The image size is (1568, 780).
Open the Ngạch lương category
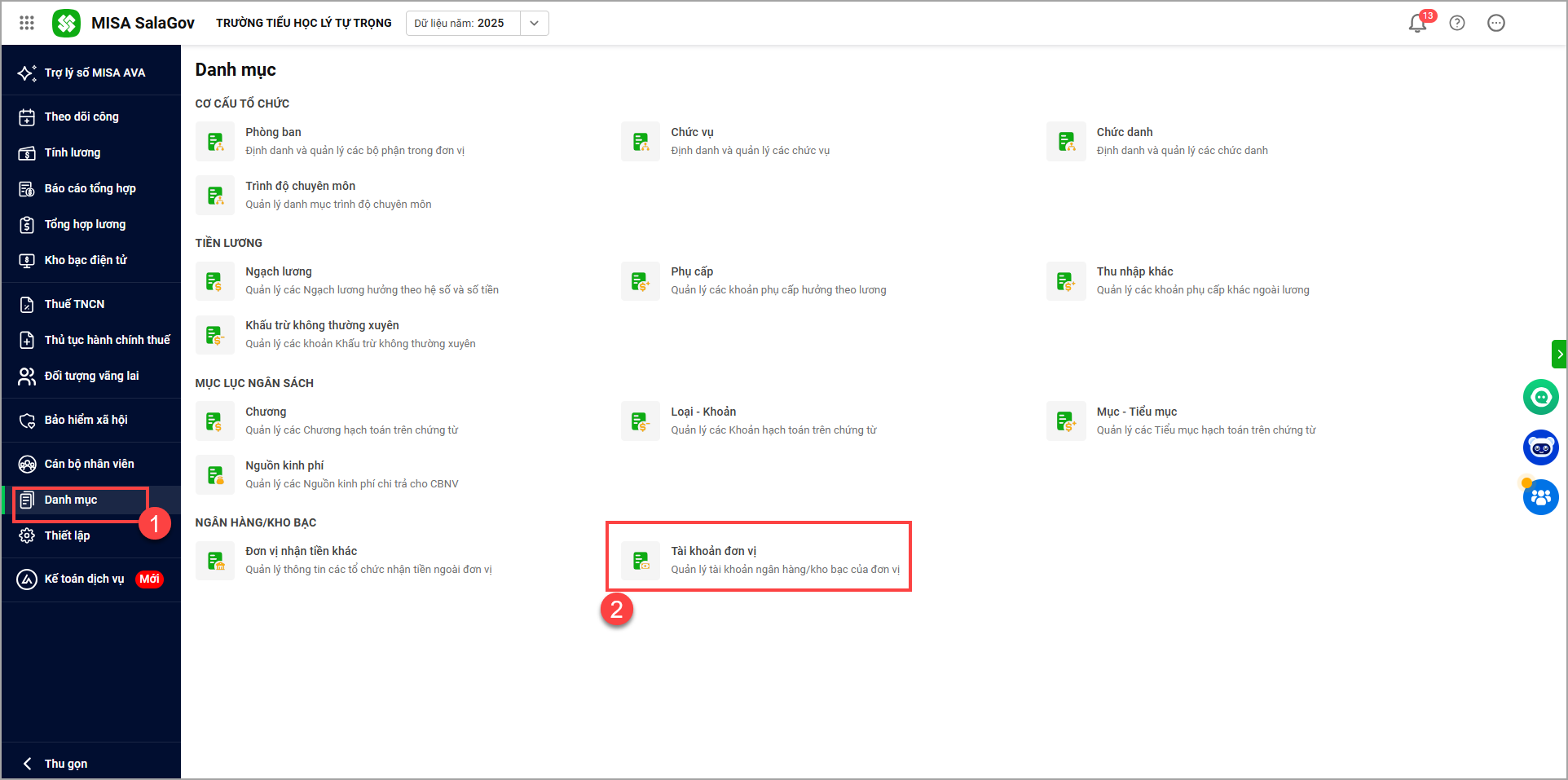(279, 271)
